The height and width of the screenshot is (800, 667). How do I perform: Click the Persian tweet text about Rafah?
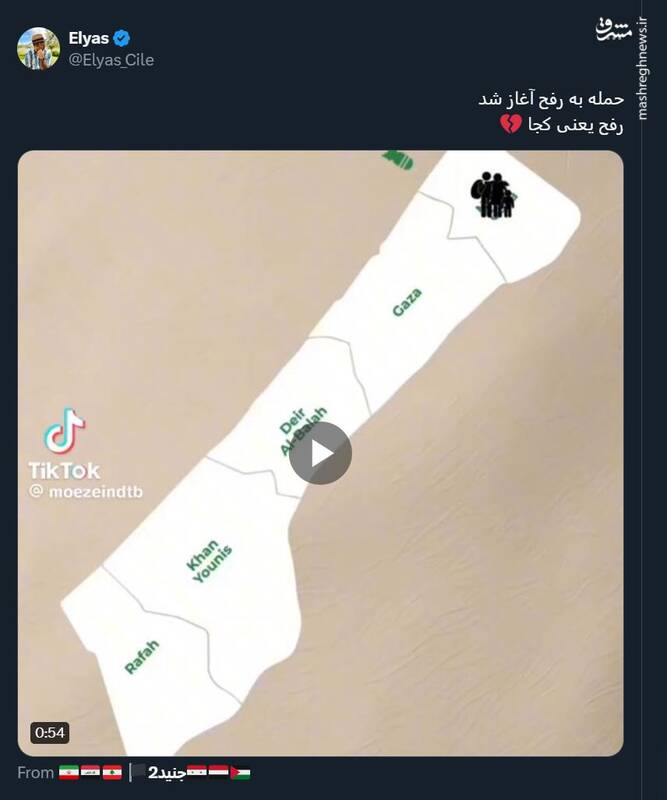pyautogui.click(x=551, y=112)
